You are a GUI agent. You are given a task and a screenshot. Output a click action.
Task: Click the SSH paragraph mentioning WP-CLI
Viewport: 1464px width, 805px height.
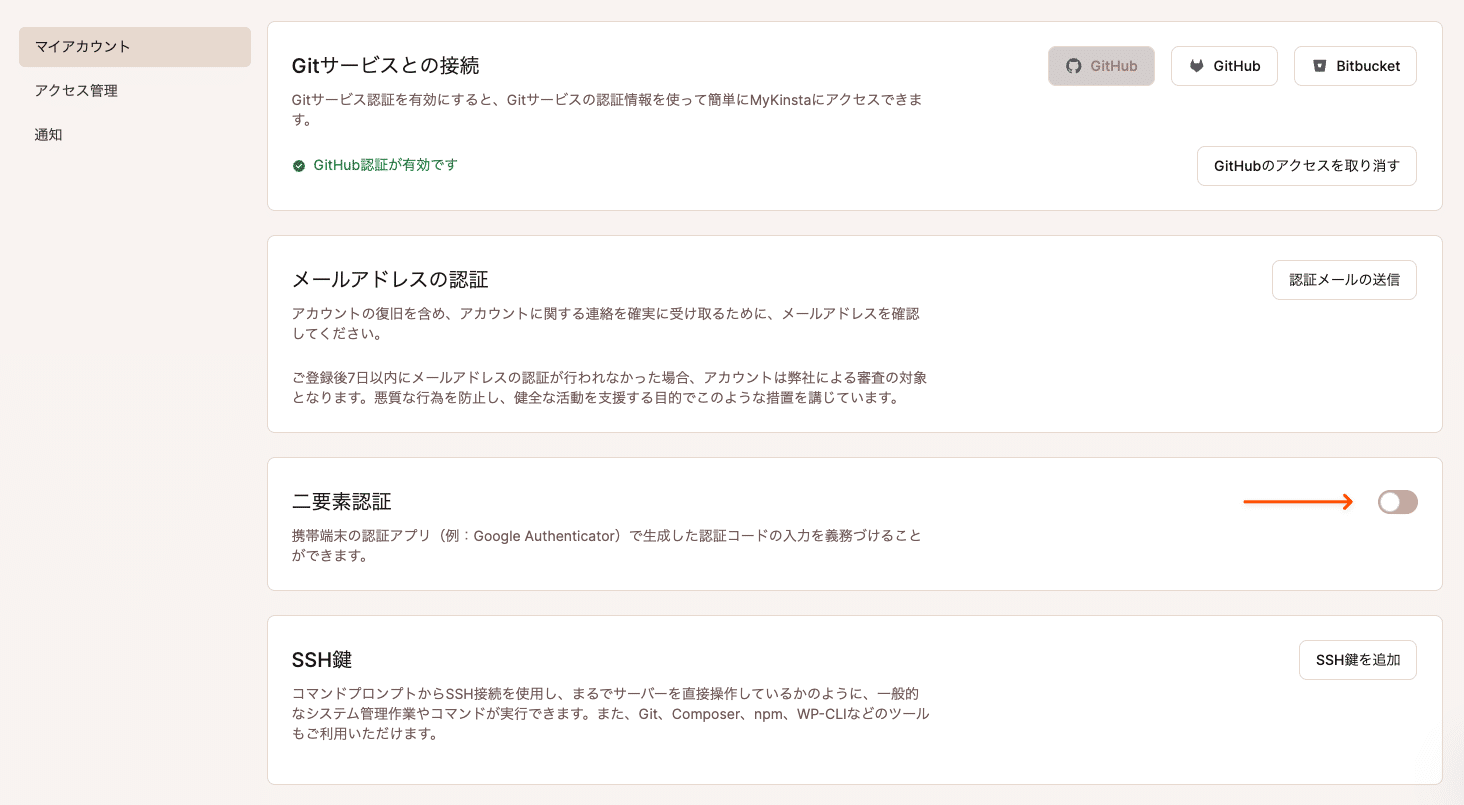coord(610,713)
